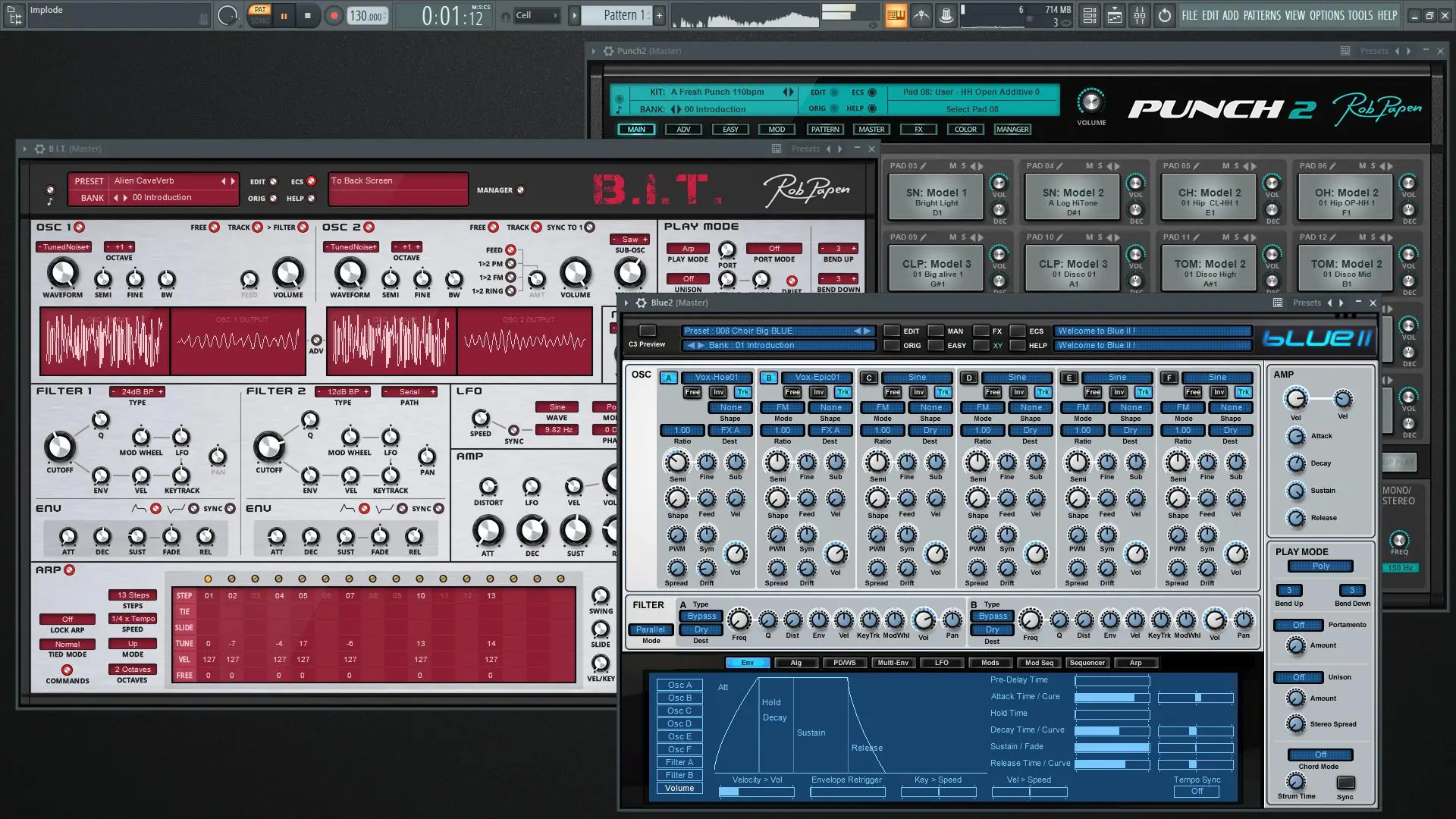Advance Blue II bank with the forward arrow
The image size is (1456, 819).
point(698,345)
